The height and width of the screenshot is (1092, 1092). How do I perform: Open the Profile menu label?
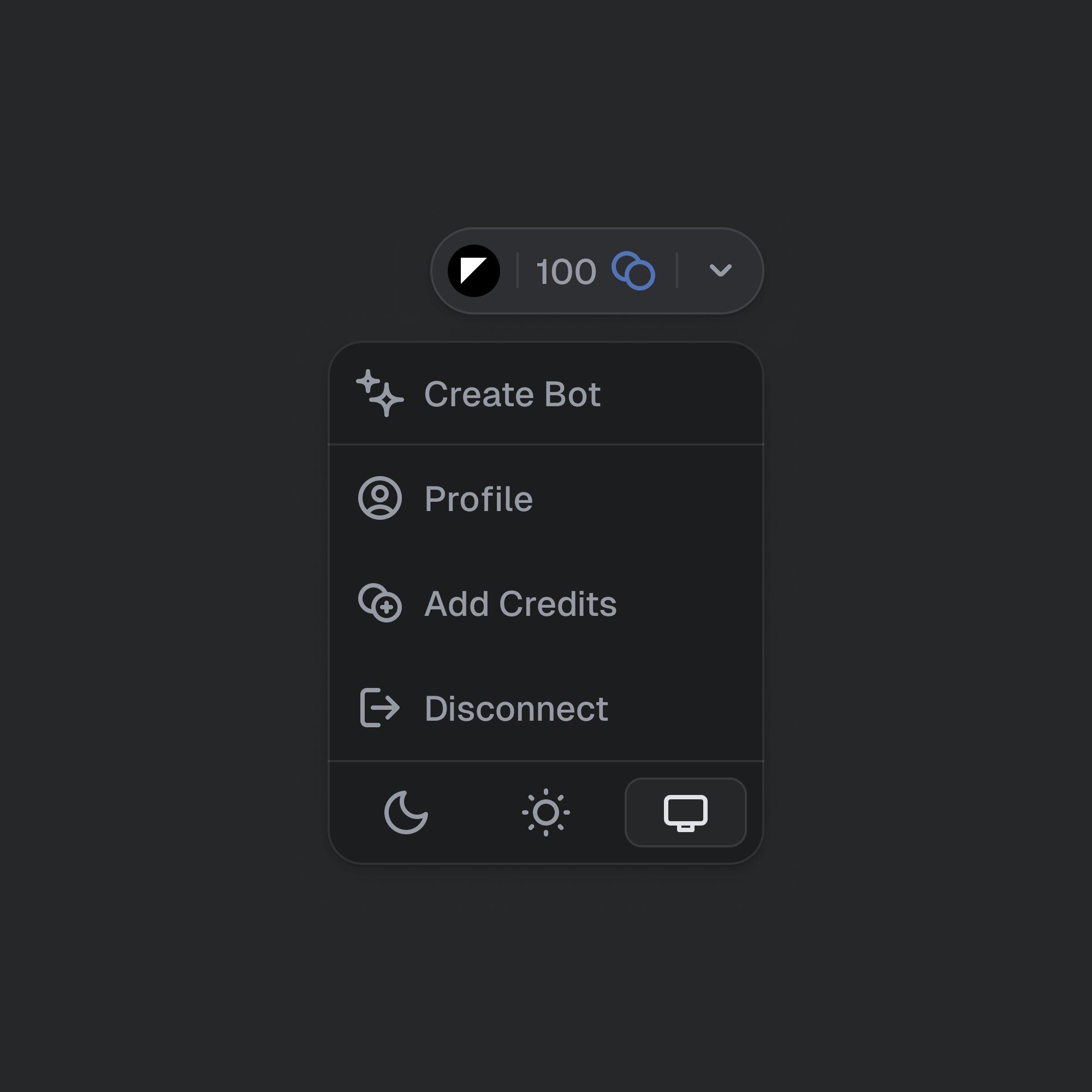click(478, 499)
